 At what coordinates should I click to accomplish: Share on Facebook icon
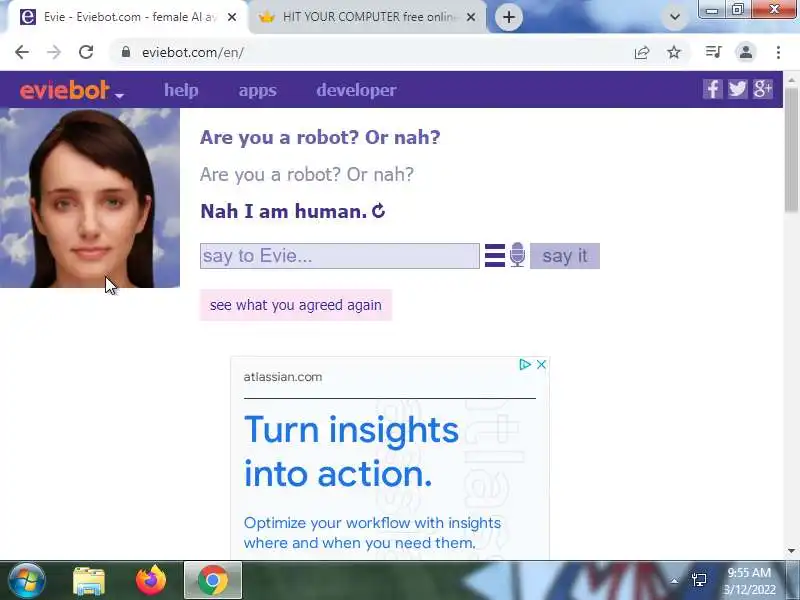(x=712, y=89)
